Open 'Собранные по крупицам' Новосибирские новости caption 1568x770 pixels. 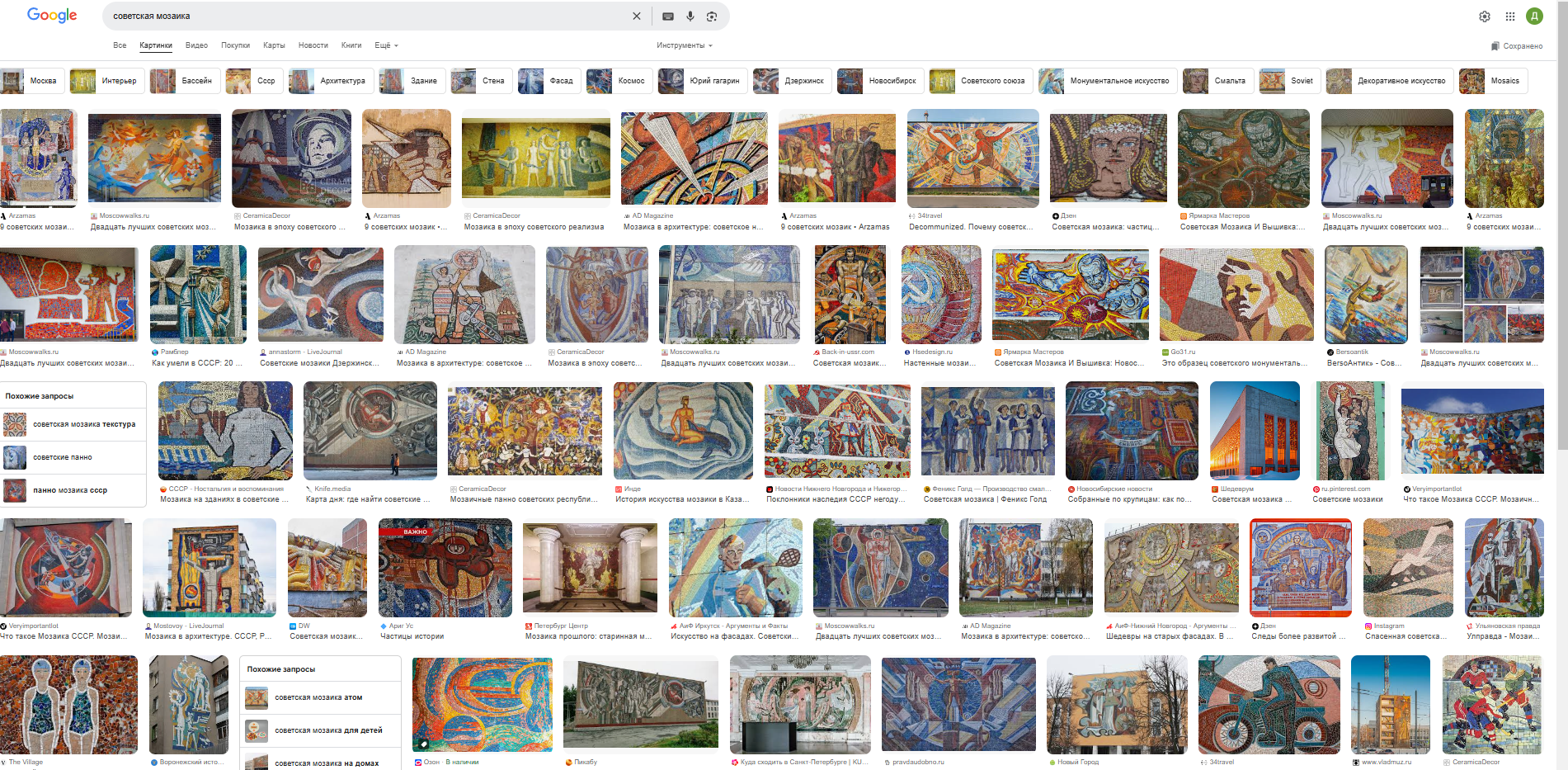click(1130, 499)
